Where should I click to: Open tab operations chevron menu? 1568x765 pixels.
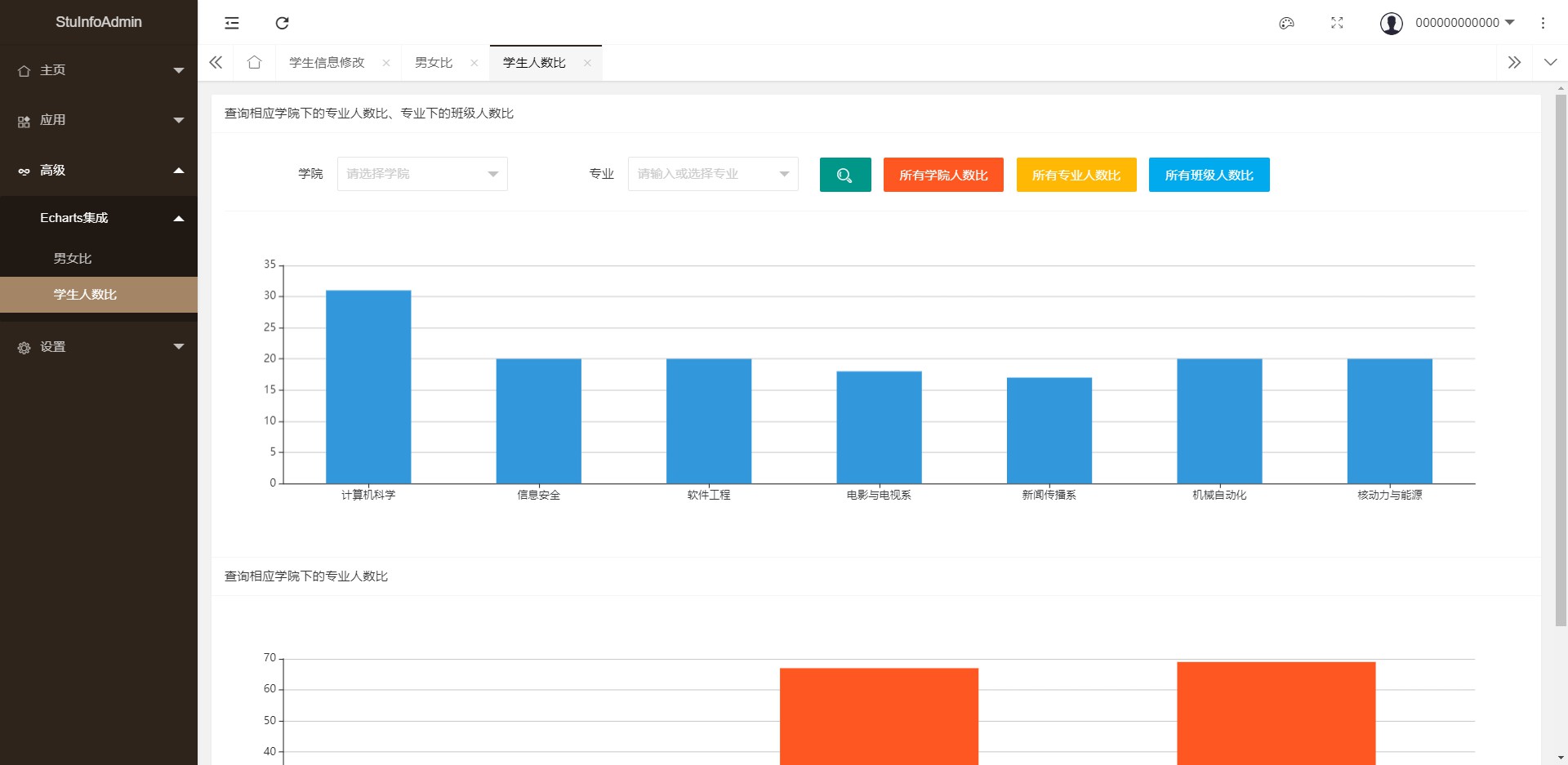tap(1550, 62)
